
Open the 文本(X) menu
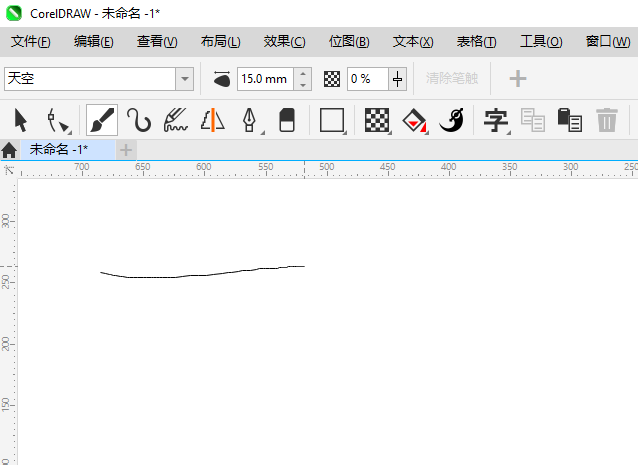(x=413, y=41)
